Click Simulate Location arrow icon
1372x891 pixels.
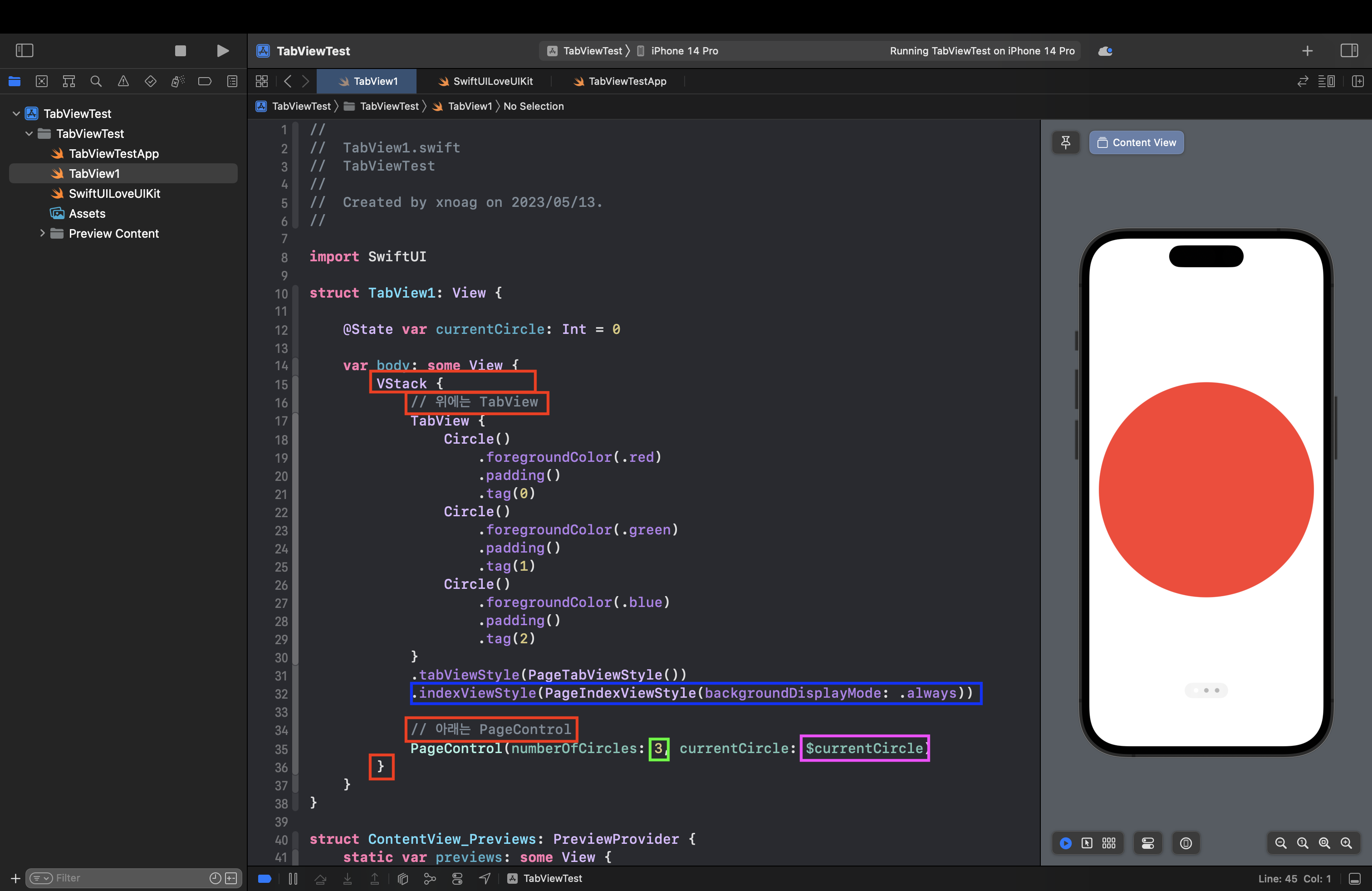[x=485, y=878]
